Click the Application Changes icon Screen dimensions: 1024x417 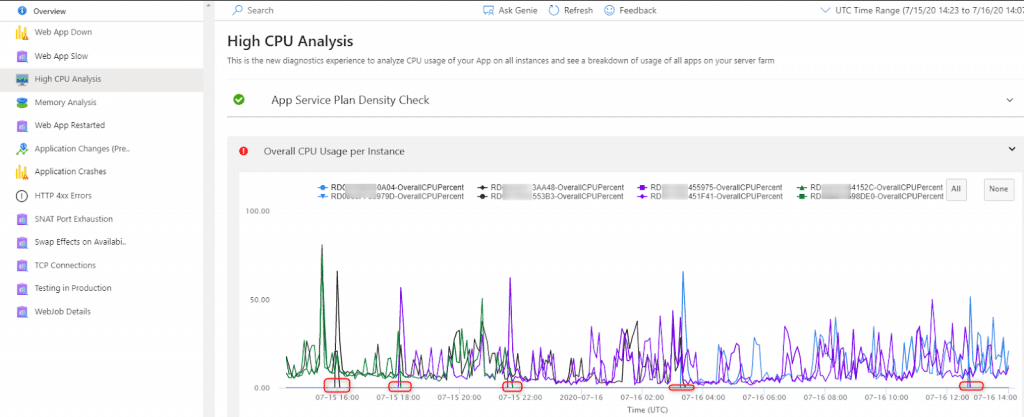point(22,149)
